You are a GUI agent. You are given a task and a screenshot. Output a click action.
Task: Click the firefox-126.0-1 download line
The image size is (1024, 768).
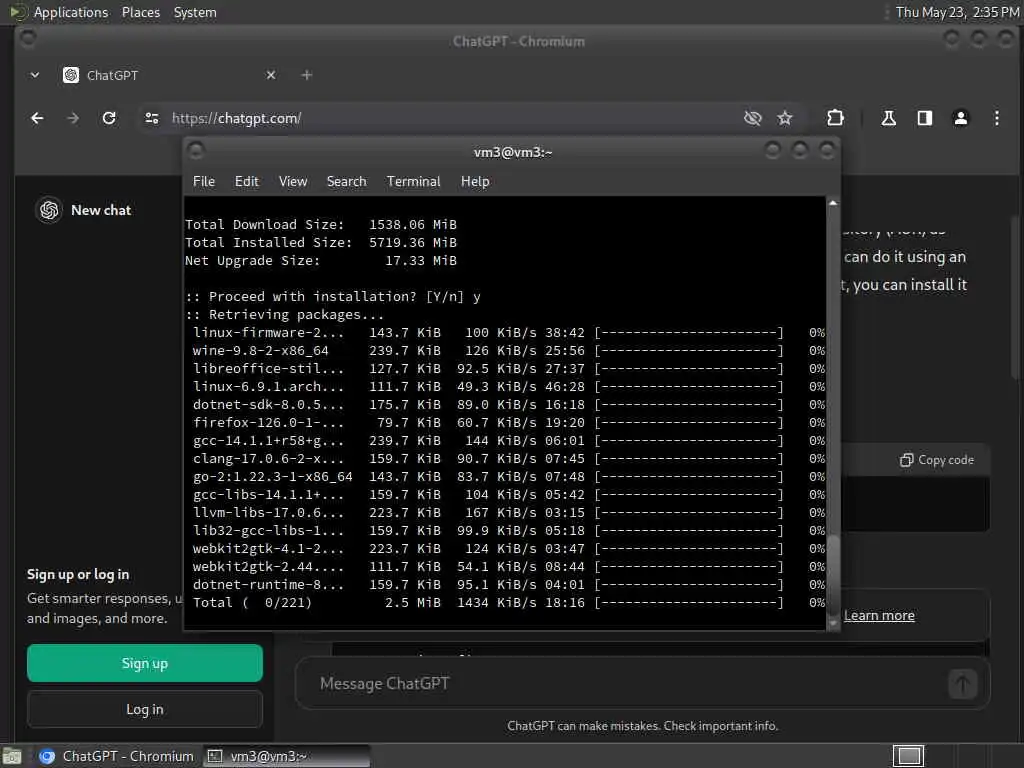pos(509,423)
